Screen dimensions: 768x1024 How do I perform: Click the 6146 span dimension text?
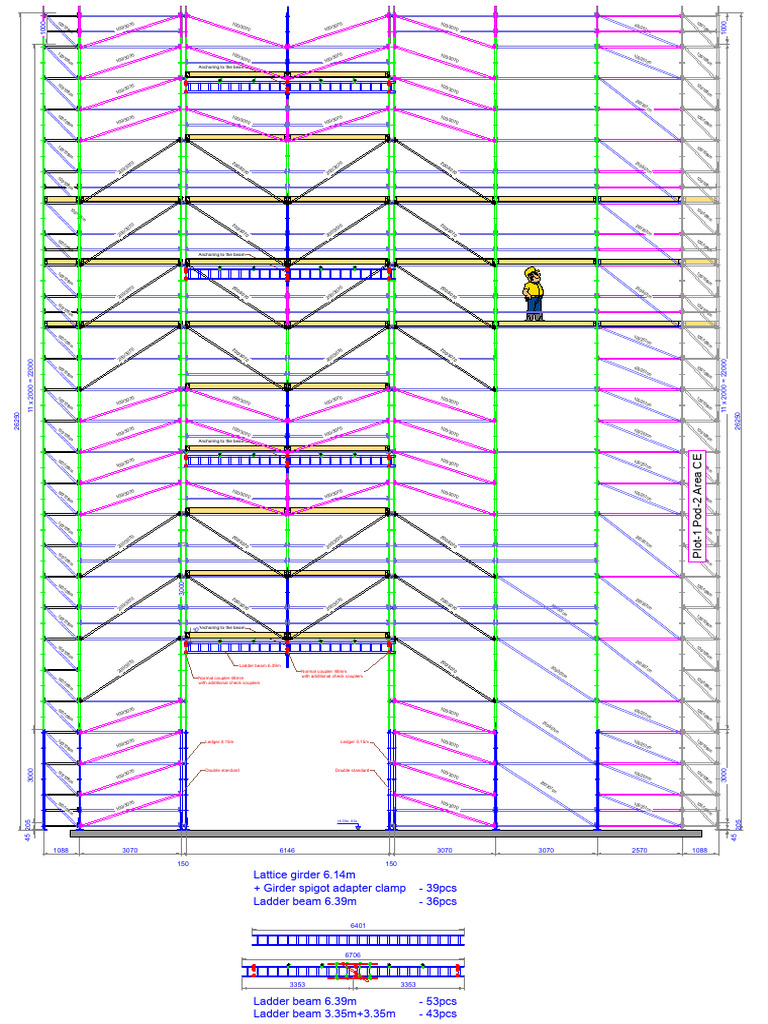point(287,850)
